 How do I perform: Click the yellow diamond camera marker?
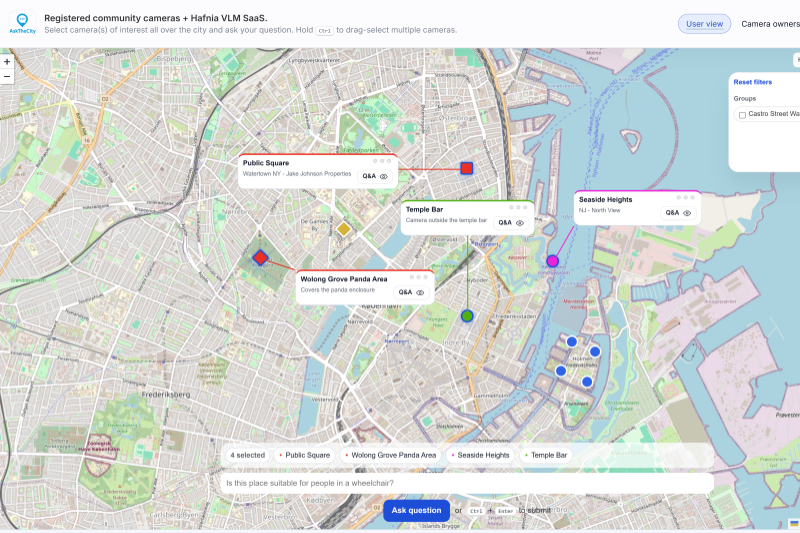(343, 229)
